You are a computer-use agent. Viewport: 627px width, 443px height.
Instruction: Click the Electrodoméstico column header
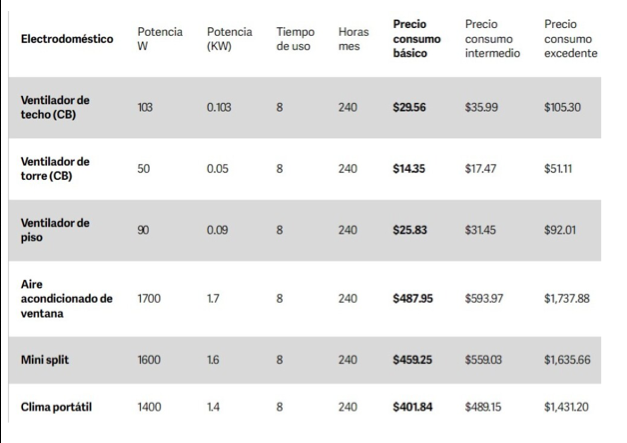click(x=67, y=39)
